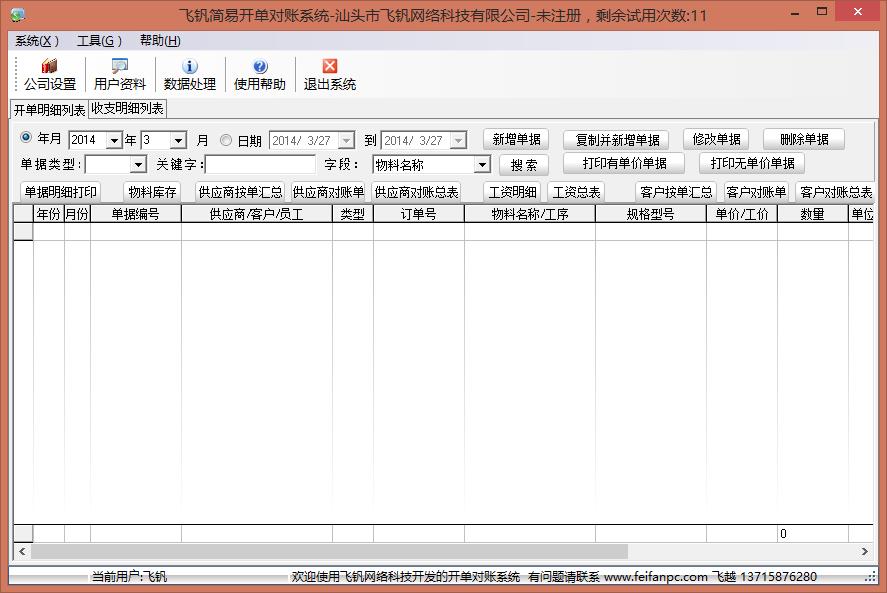Viewport: 887px width, 593px height.
Task: Click the 物料库存 button
Action: click(152, 192)
